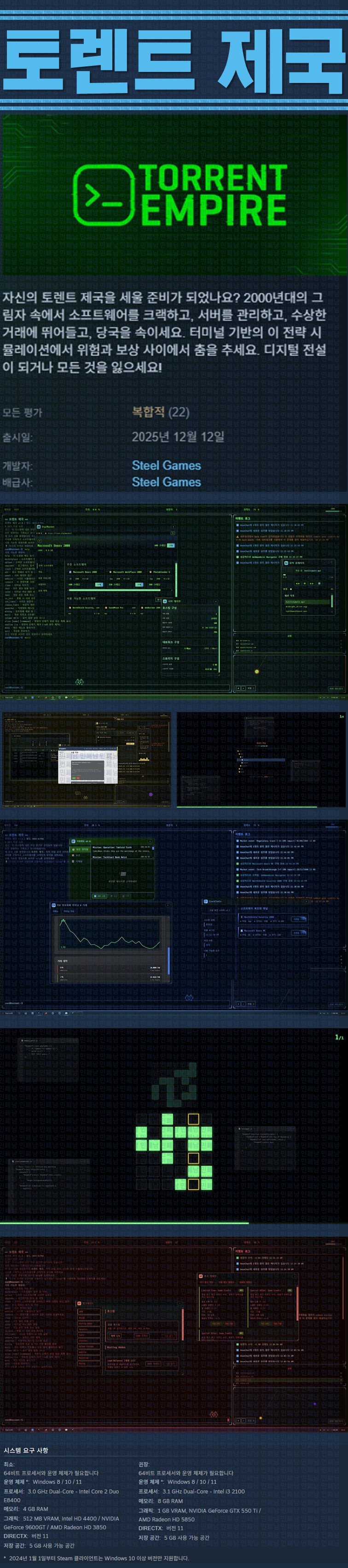348x1568 pixels.
Task: Click the top yellow-outlined square in puzzle grid
Action: coord(193,1119)
